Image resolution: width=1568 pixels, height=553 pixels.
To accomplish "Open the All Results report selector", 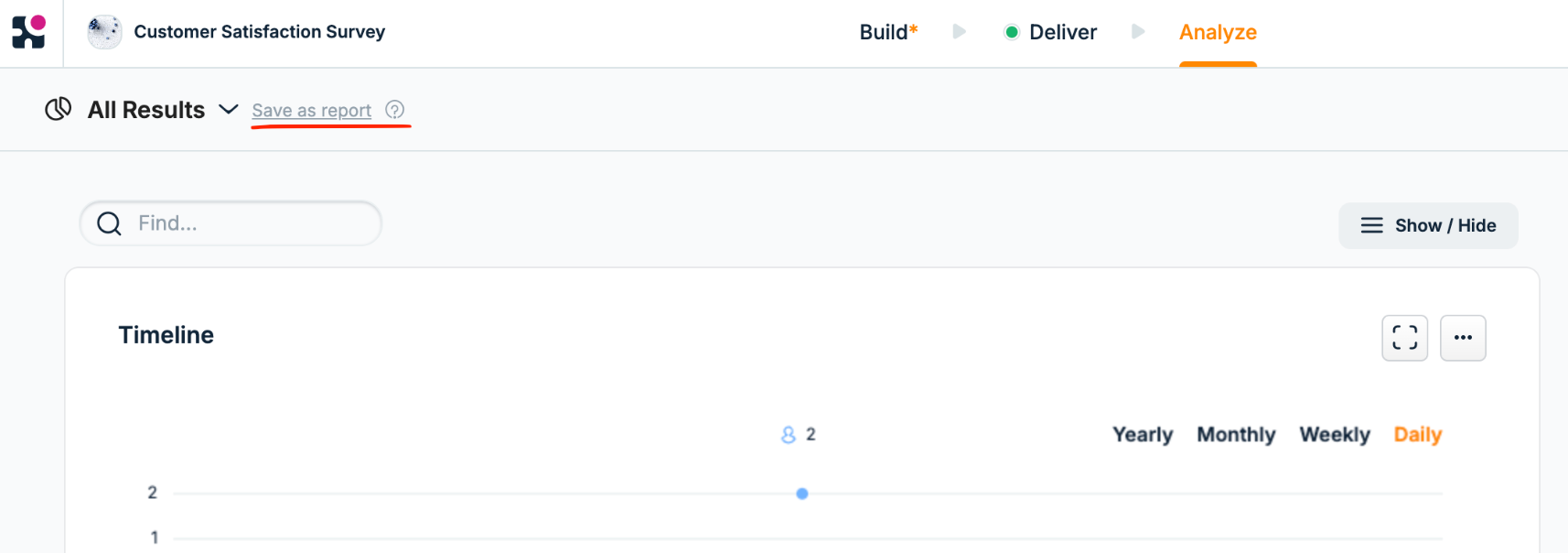I will click(x=146, y=110).
